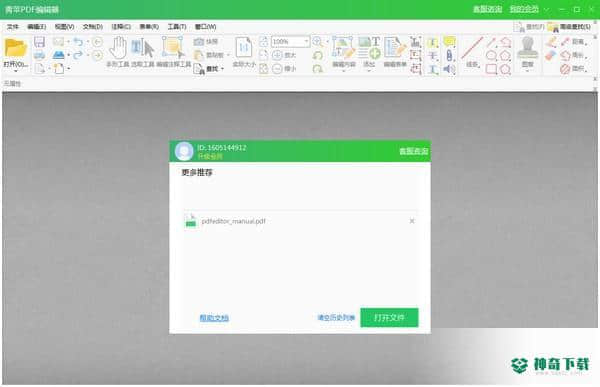Open the View(V) menu
Viewport: 600px width, 387px height.
[64, 27]
